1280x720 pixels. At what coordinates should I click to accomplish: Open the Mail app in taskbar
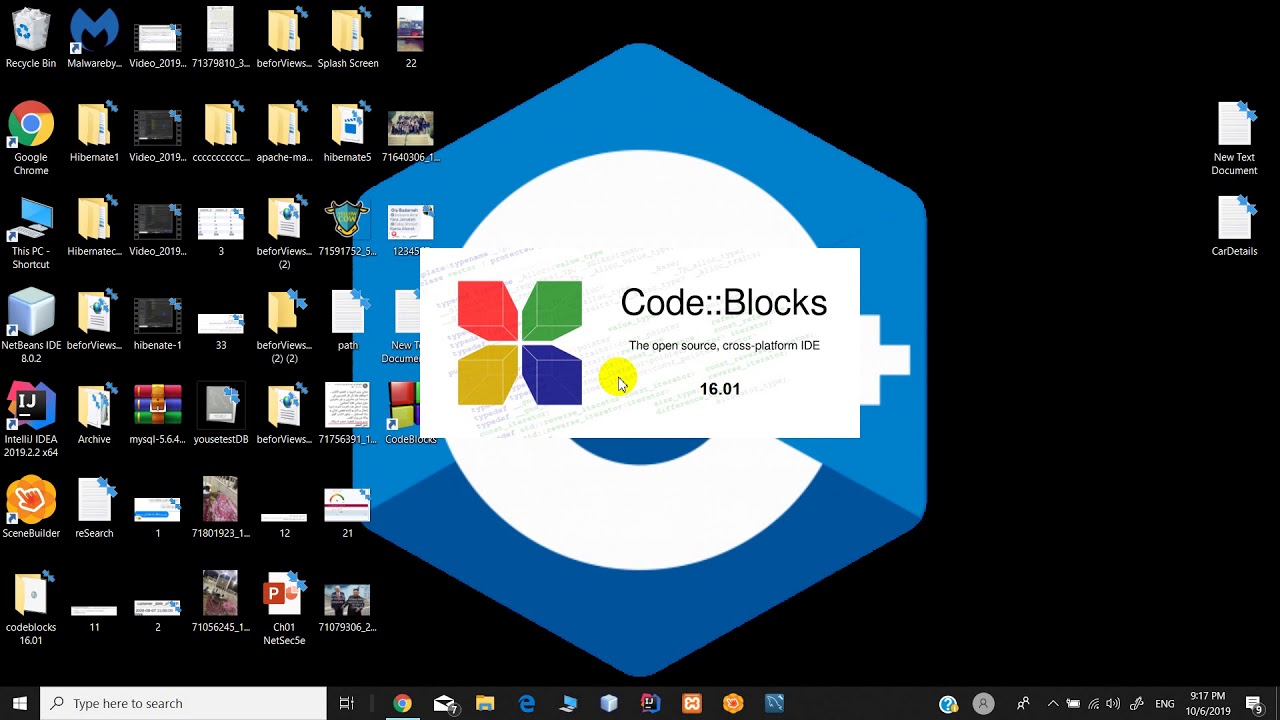pyautogui.click(x=445, y=703)
